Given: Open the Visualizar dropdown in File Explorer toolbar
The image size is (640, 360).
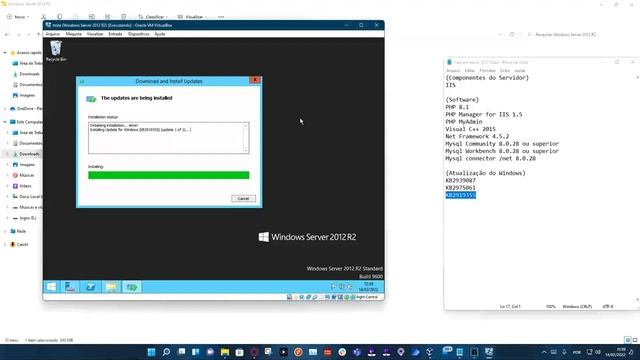Looking at the screenshot, I should (193, 17).
